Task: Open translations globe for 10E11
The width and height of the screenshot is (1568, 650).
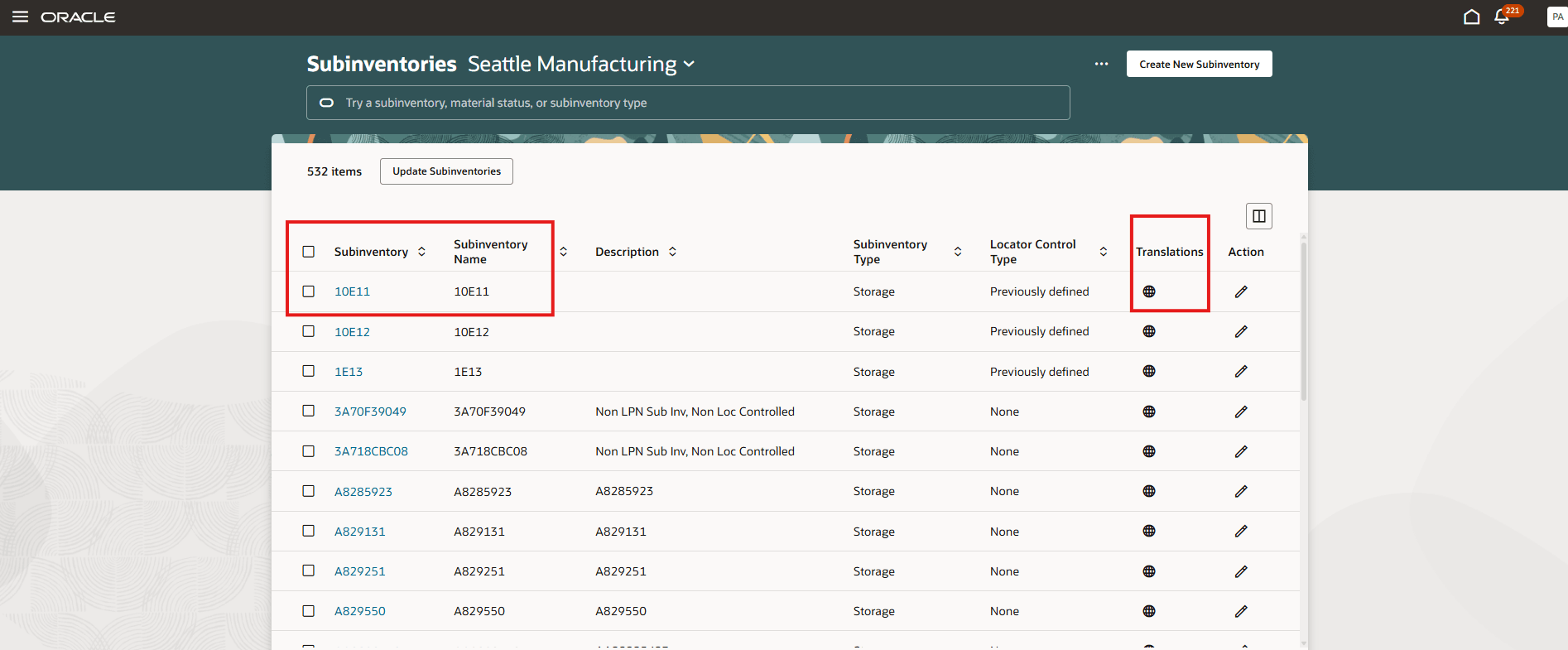Action: (1149, 291)
